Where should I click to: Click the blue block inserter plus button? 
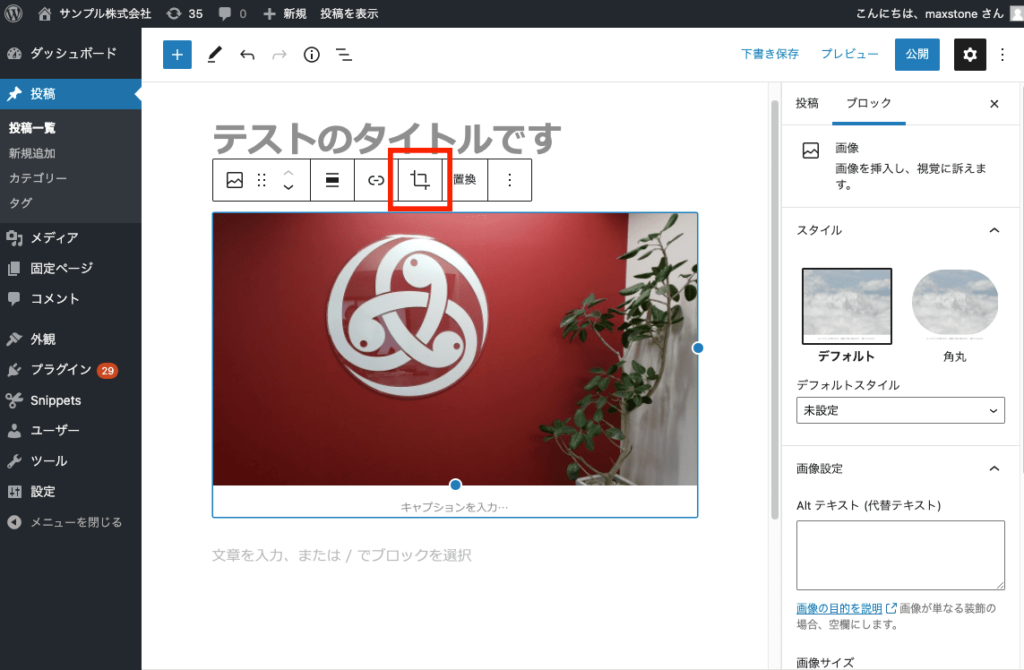pyautogui.click(x=177, y=55)
